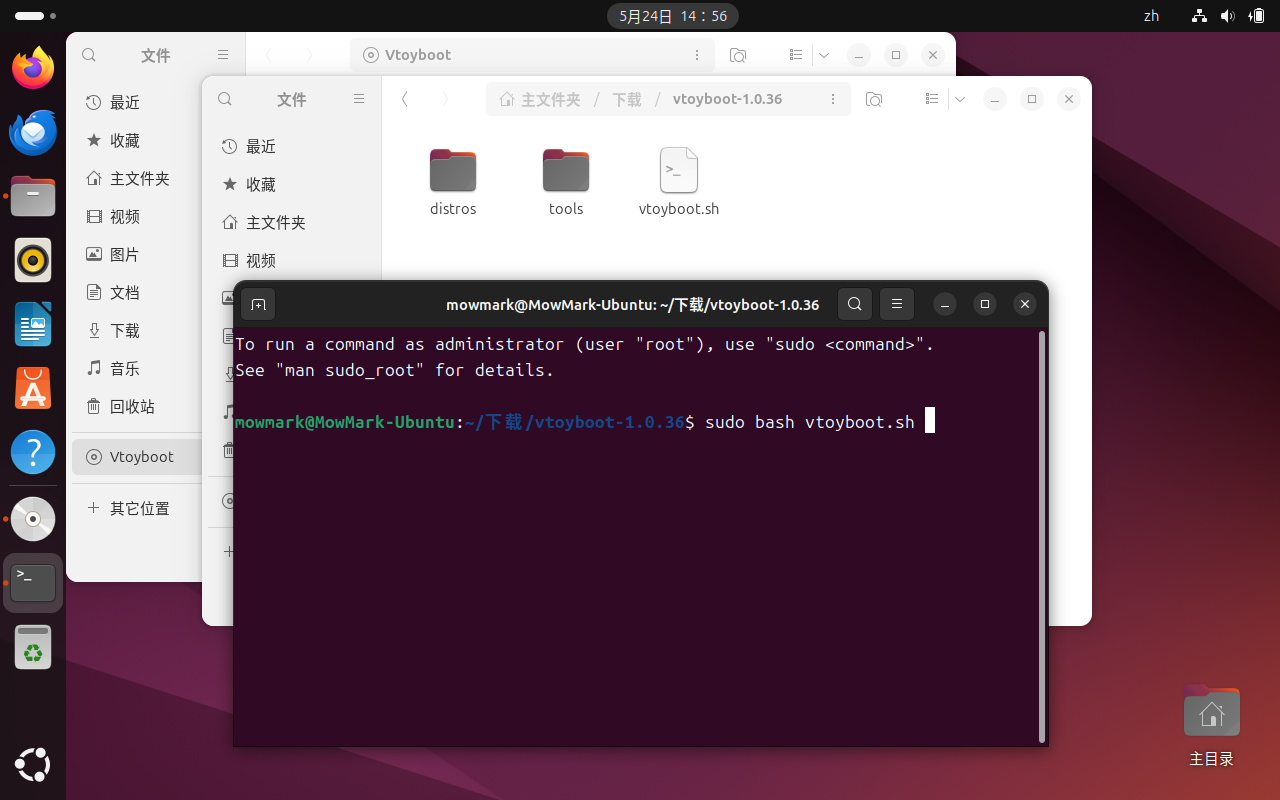
Task: Click the terminal title bar text
Action: 632,305
